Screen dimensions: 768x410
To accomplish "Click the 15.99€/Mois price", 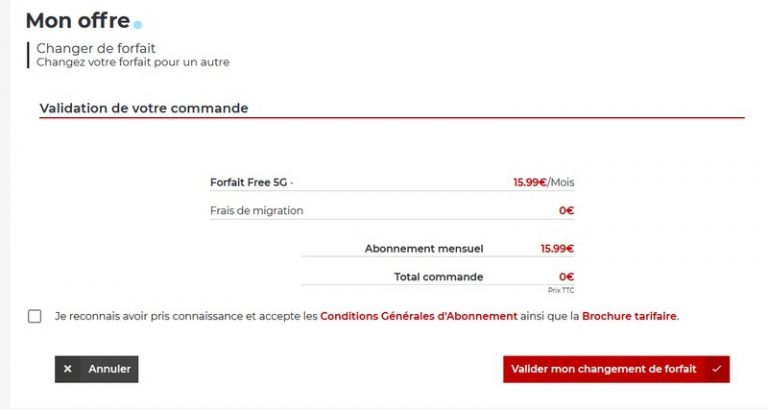I will point(543,182).
